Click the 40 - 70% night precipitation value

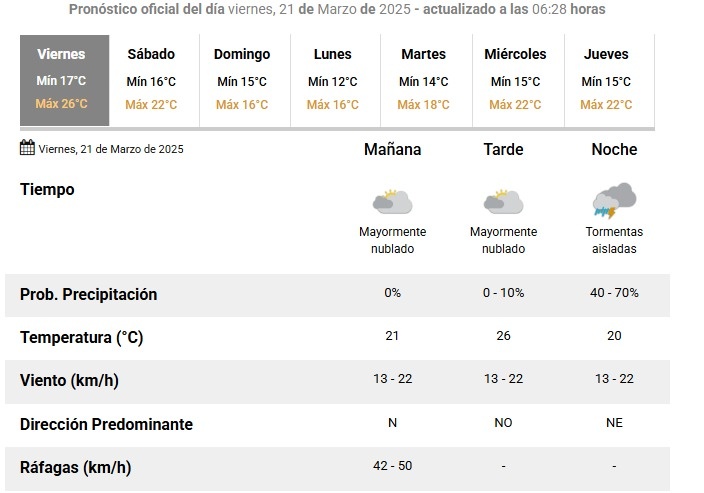point(614,293)
